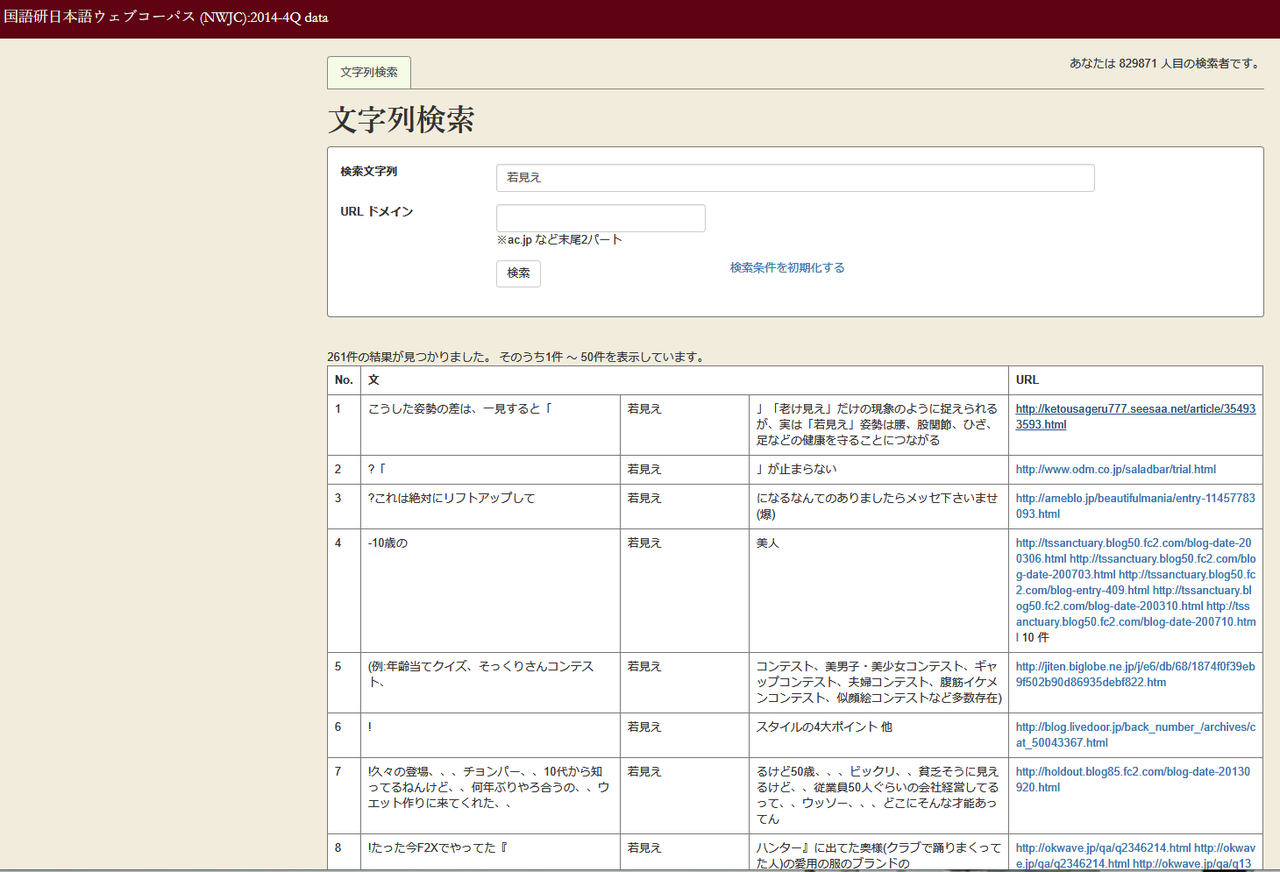This screenshot has width=1280, height=872.
Task: Focus the URL ドメイン input field
Action: tap(601, 218)
